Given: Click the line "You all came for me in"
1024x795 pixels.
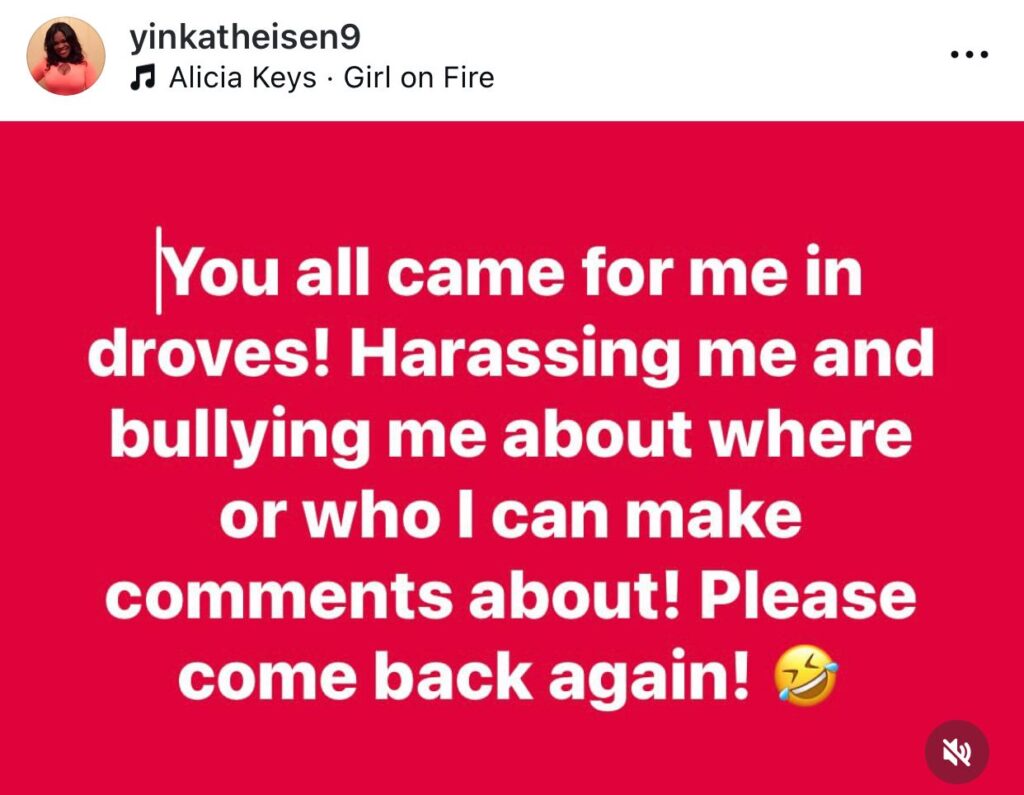Looking at the screenshot, I should [513, 272].
